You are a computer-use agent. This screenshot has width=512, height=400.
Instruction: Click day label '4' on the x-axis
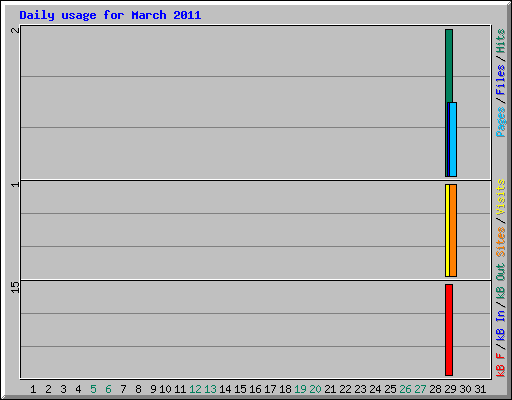click(78, 389)
